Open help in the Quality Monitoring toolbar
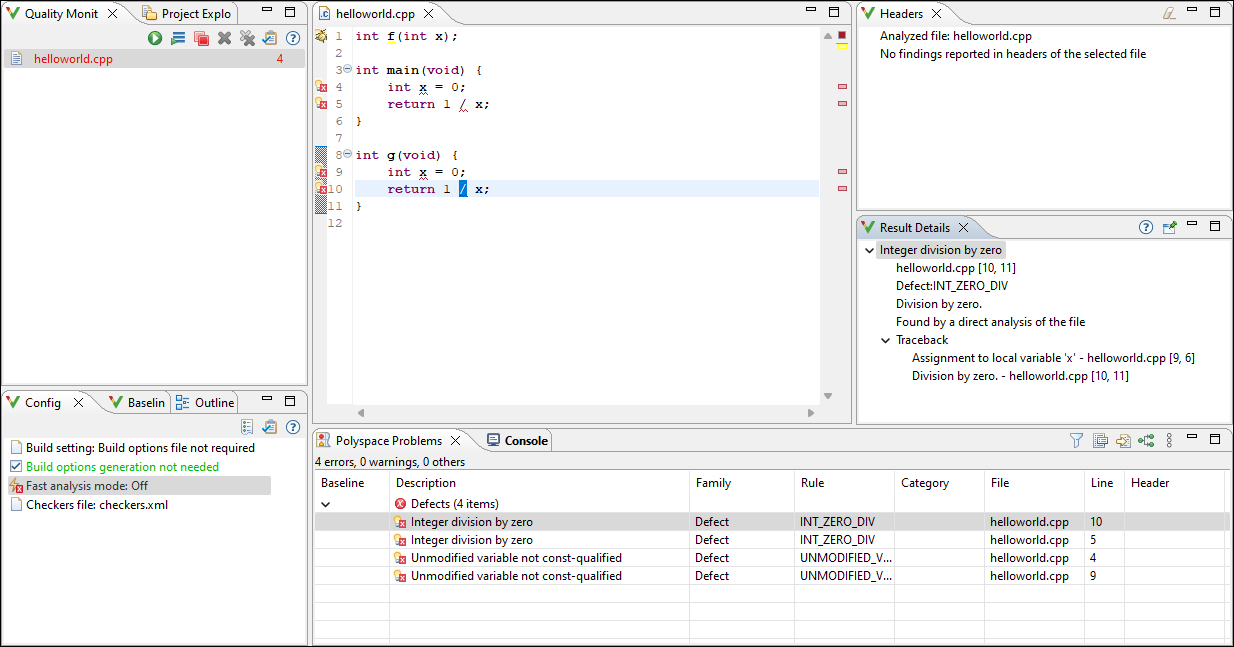The height and width of the screenshot is (647, 1234). [292, 37]
